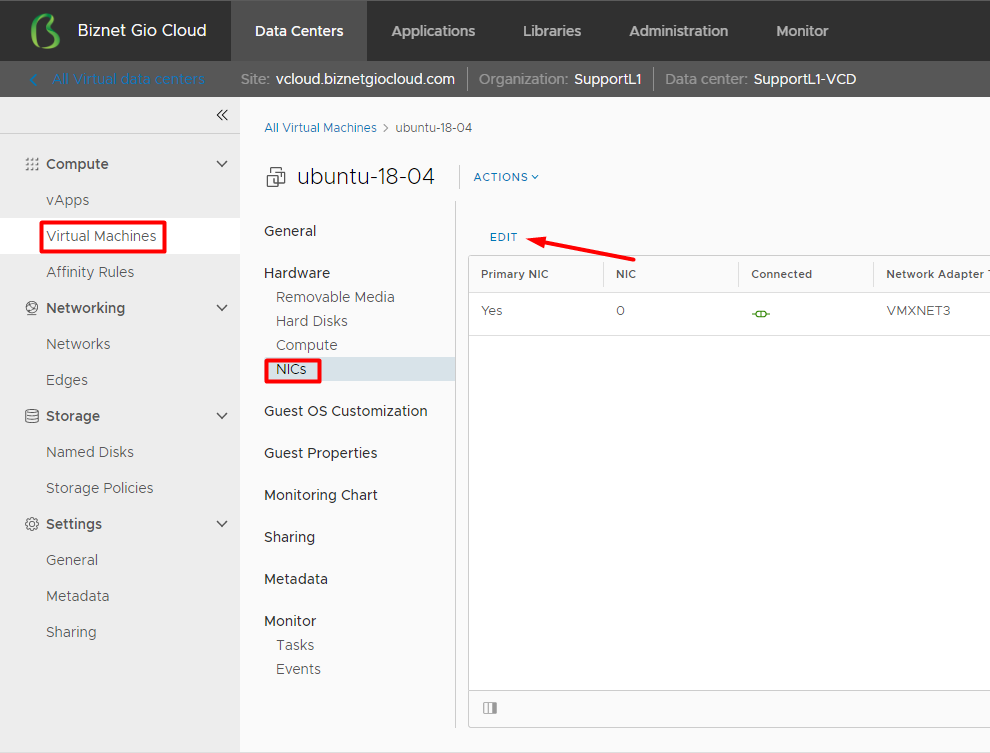Image resolution: width=990 pixels, height=753 pixels.
Task: Select the Hardware section heading
Action: (x=297, y=273)
